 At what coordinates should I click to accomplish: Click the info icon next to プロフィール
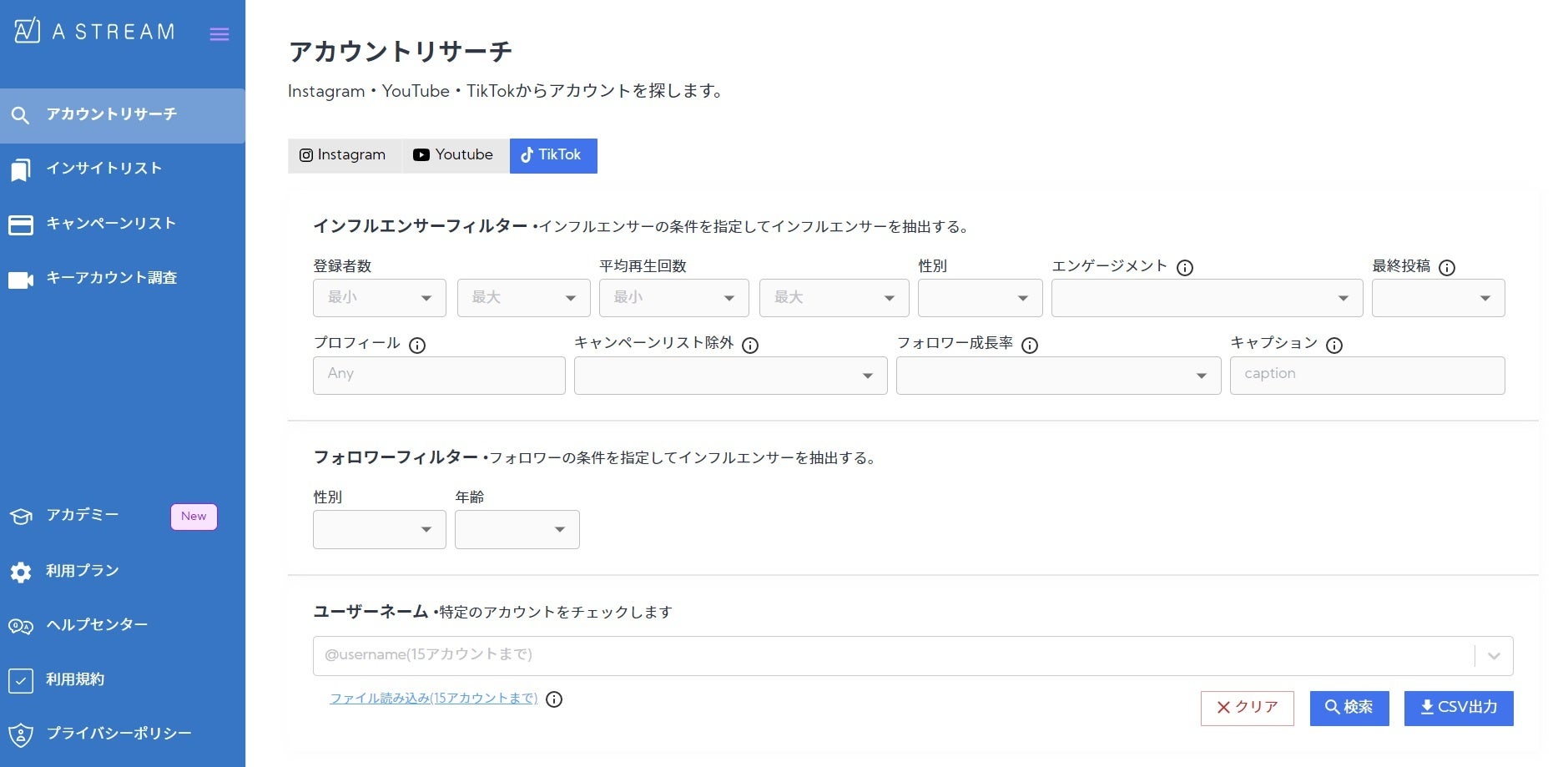click(417, 346)
